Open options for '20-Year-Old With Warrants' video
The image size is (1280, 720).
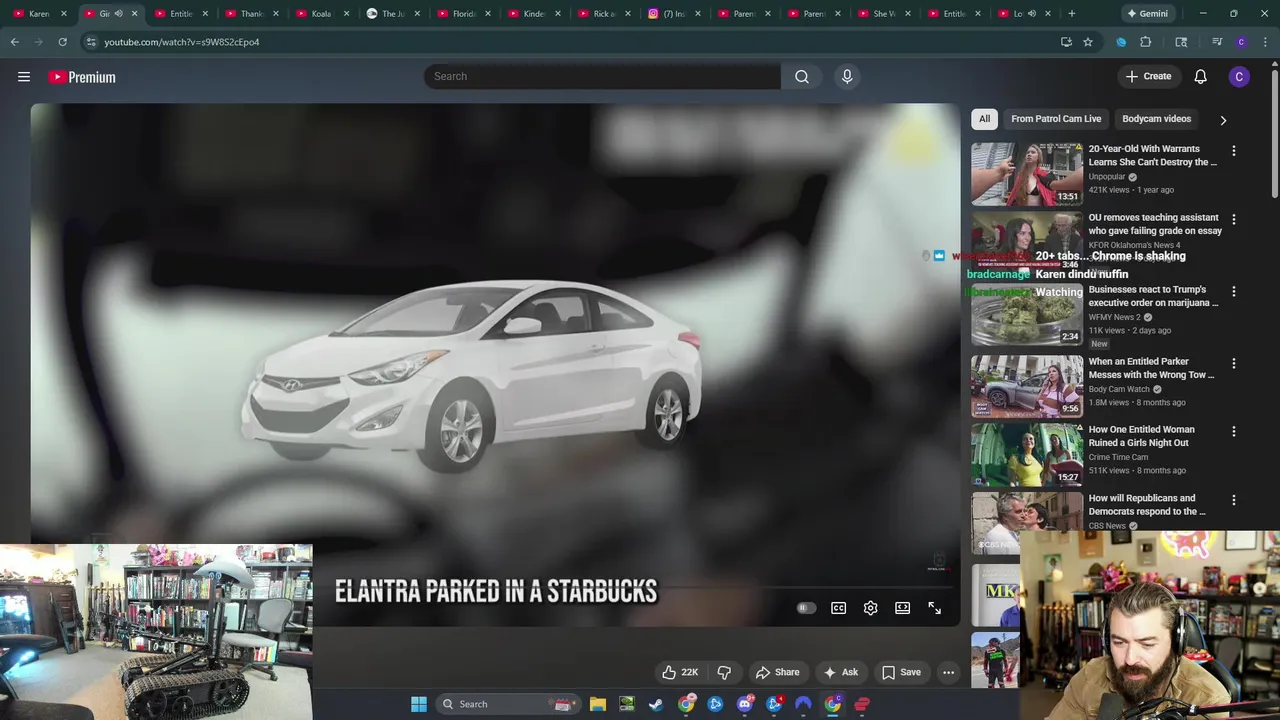[1233, 151]
